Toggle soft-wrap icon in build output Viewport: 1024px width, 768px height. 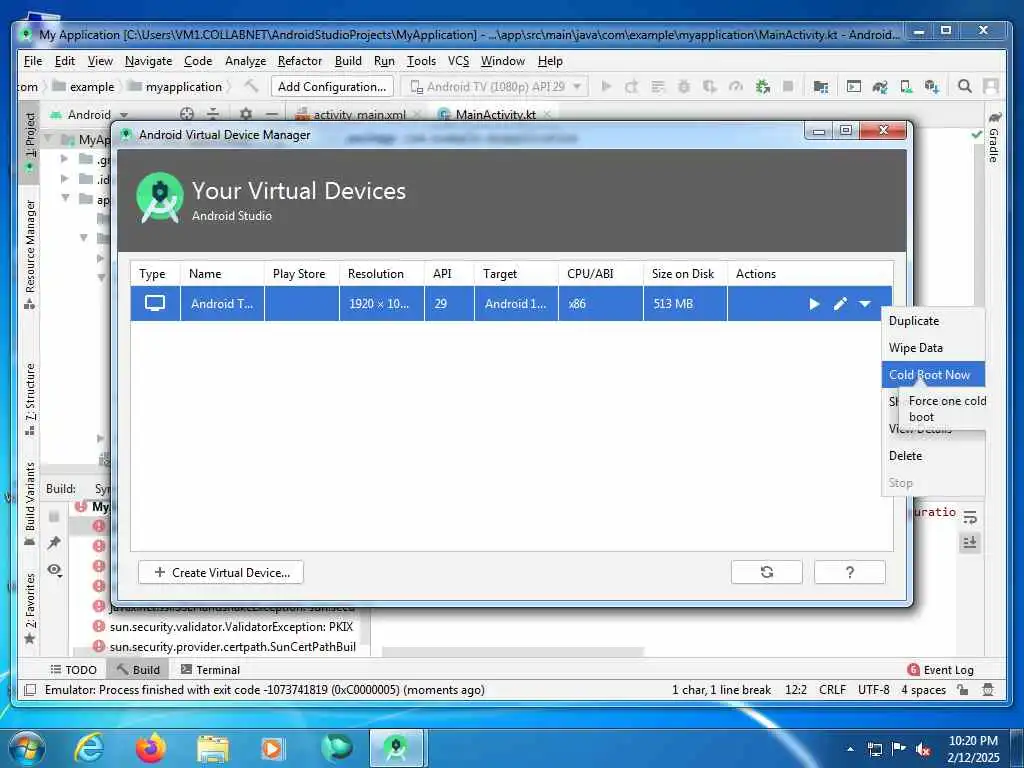(x=970, y=517)
